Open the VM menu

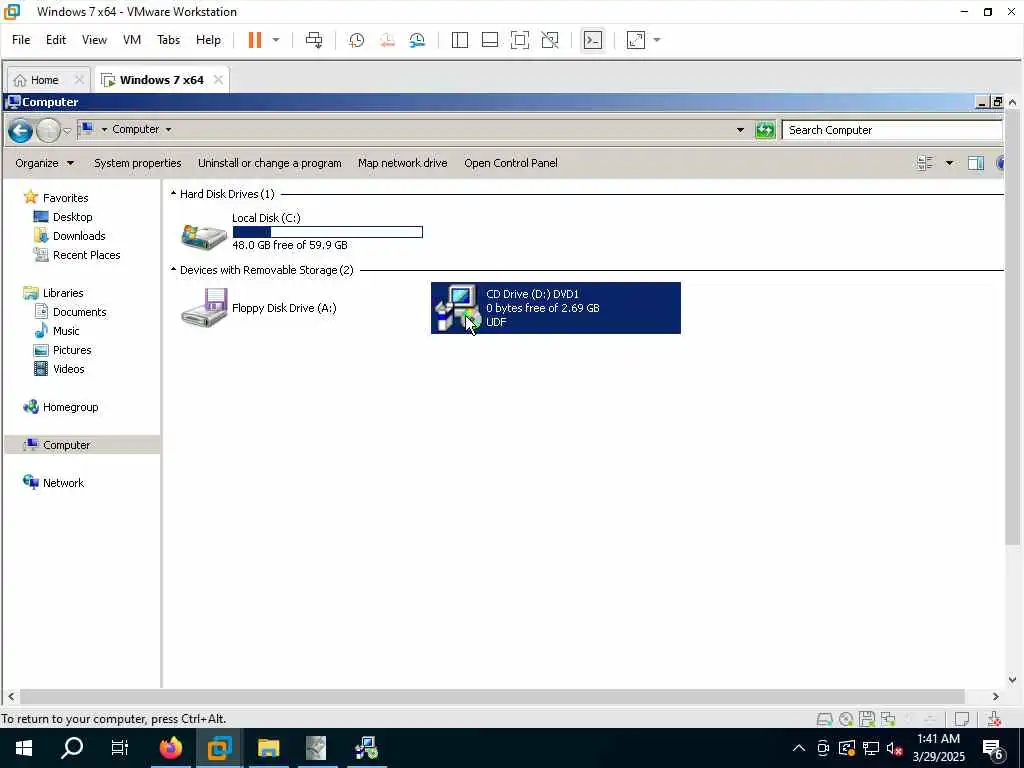point(132,40)
